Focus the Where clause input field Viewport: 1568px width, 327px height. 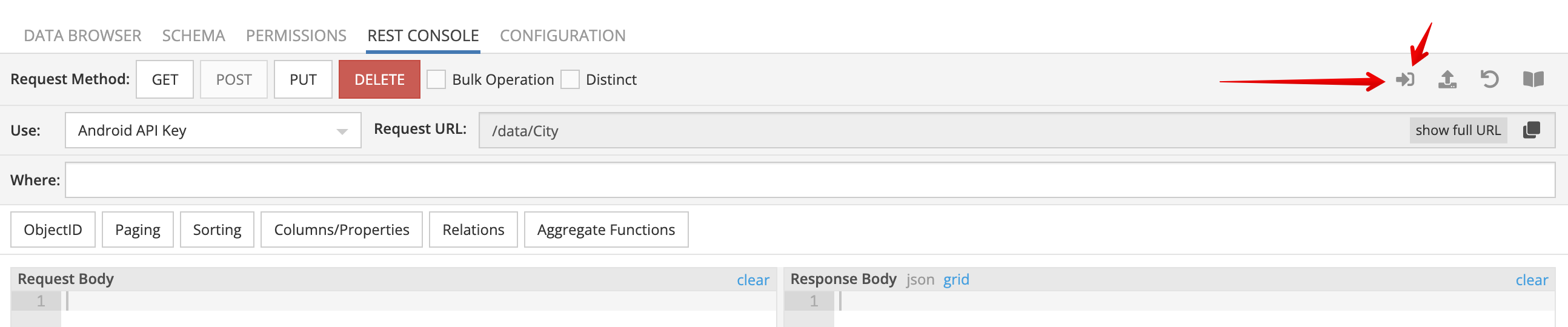point(810,180)
